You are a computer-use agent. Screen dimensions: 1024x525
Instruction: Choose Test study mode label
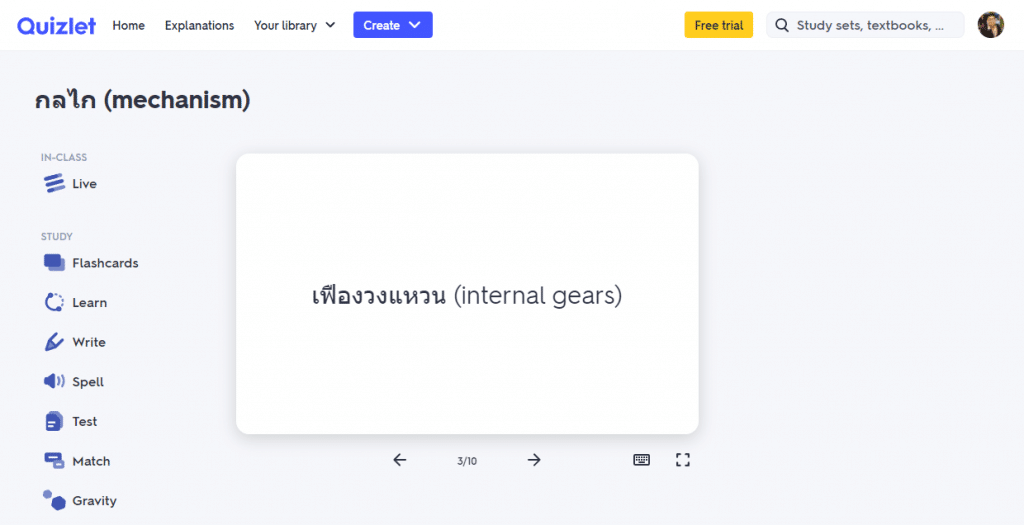pyautogui.click(x=85, y=421)
